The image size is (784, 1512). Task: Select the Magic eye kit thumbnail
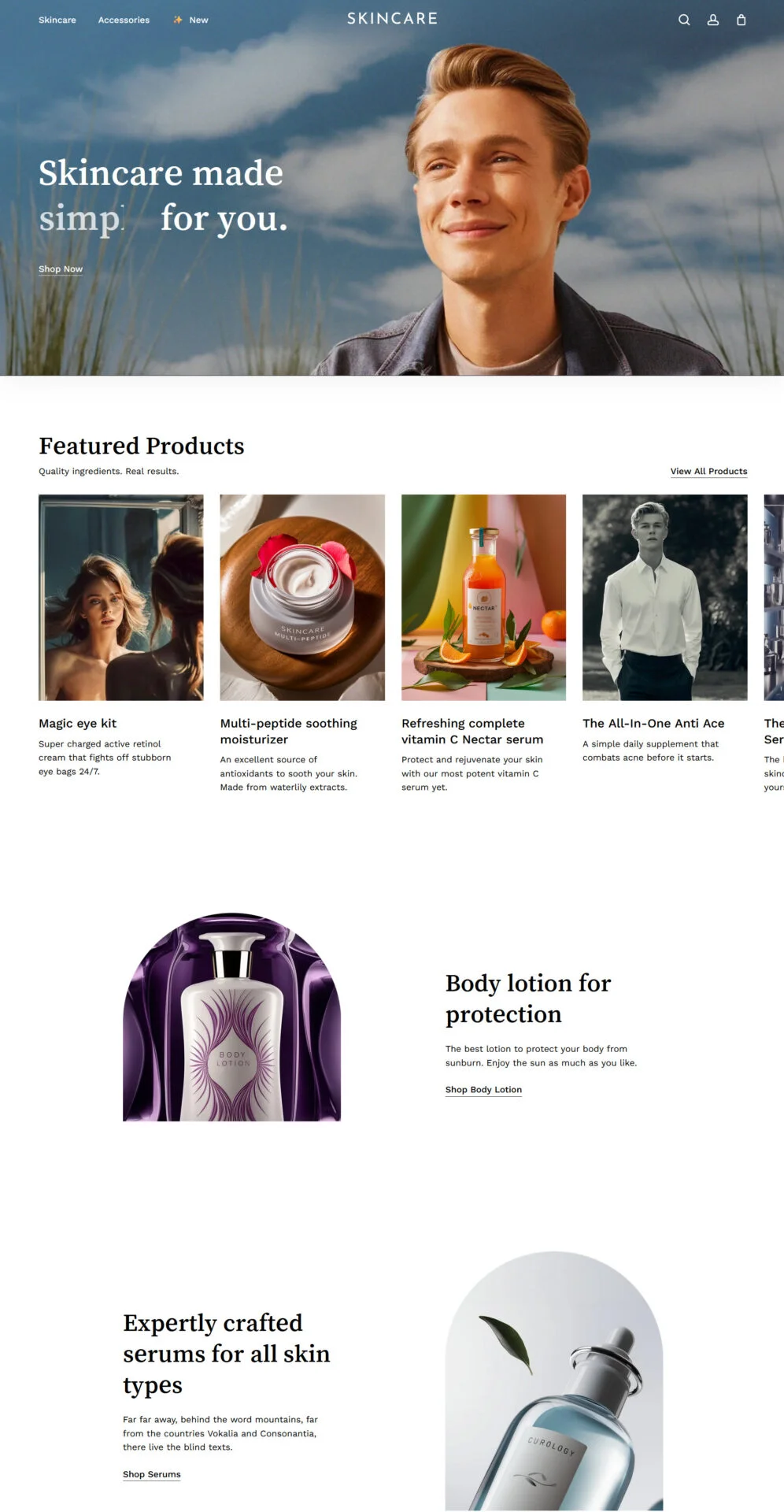pyautogui.click(x=120, y=597)
